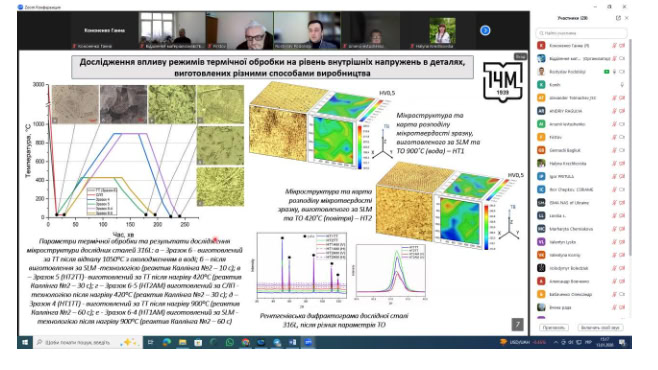
Task: Open Microsoft Edge from the taskbar
Action: [x=167, y=342]
